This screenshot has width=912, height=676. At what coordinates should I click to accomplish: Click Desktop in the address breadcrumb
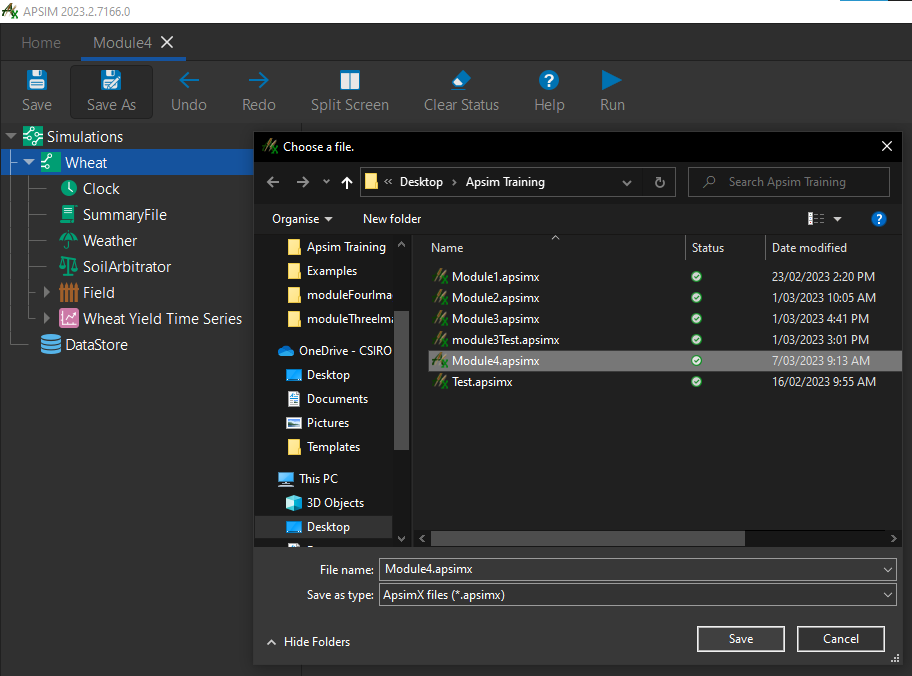click(x=421, y=182)
